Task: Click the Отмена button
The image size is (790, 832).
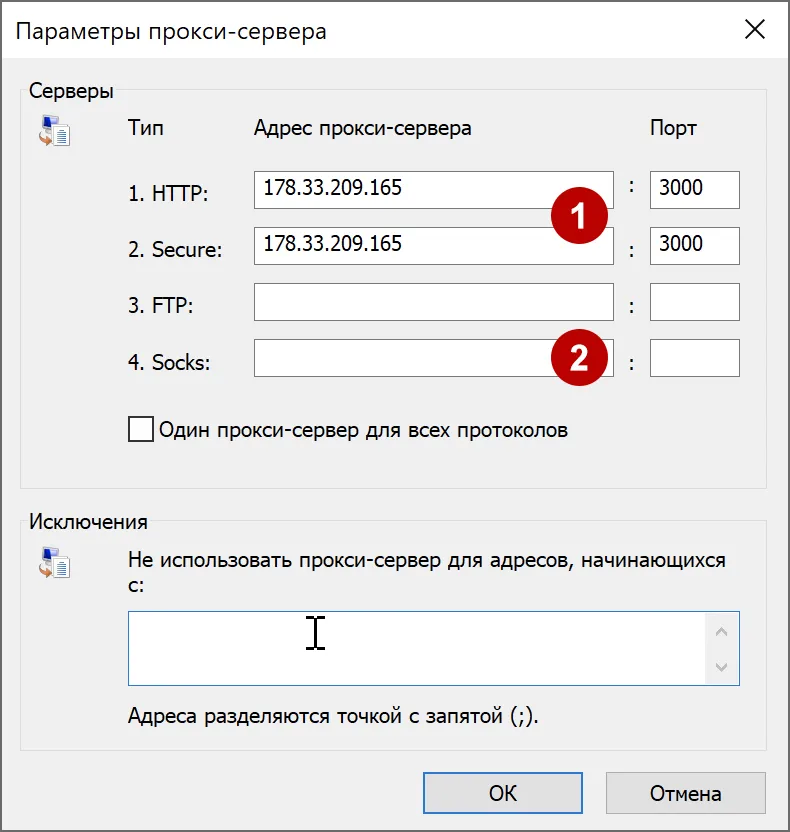Action: [x=685, y=792]
